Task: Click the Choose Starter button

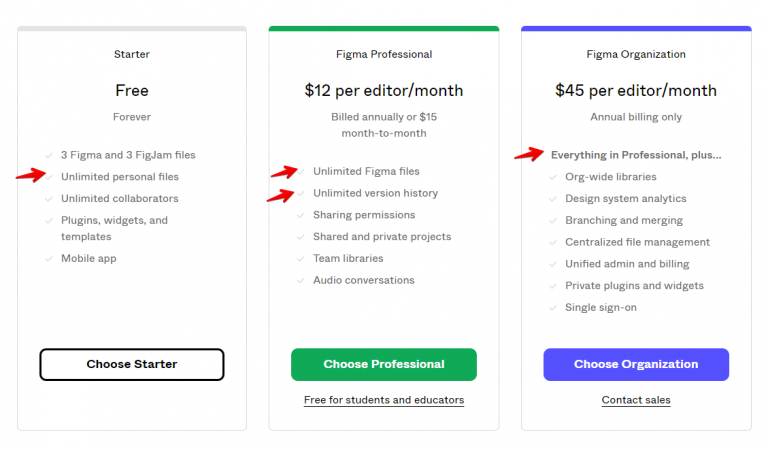Action: 132,364
